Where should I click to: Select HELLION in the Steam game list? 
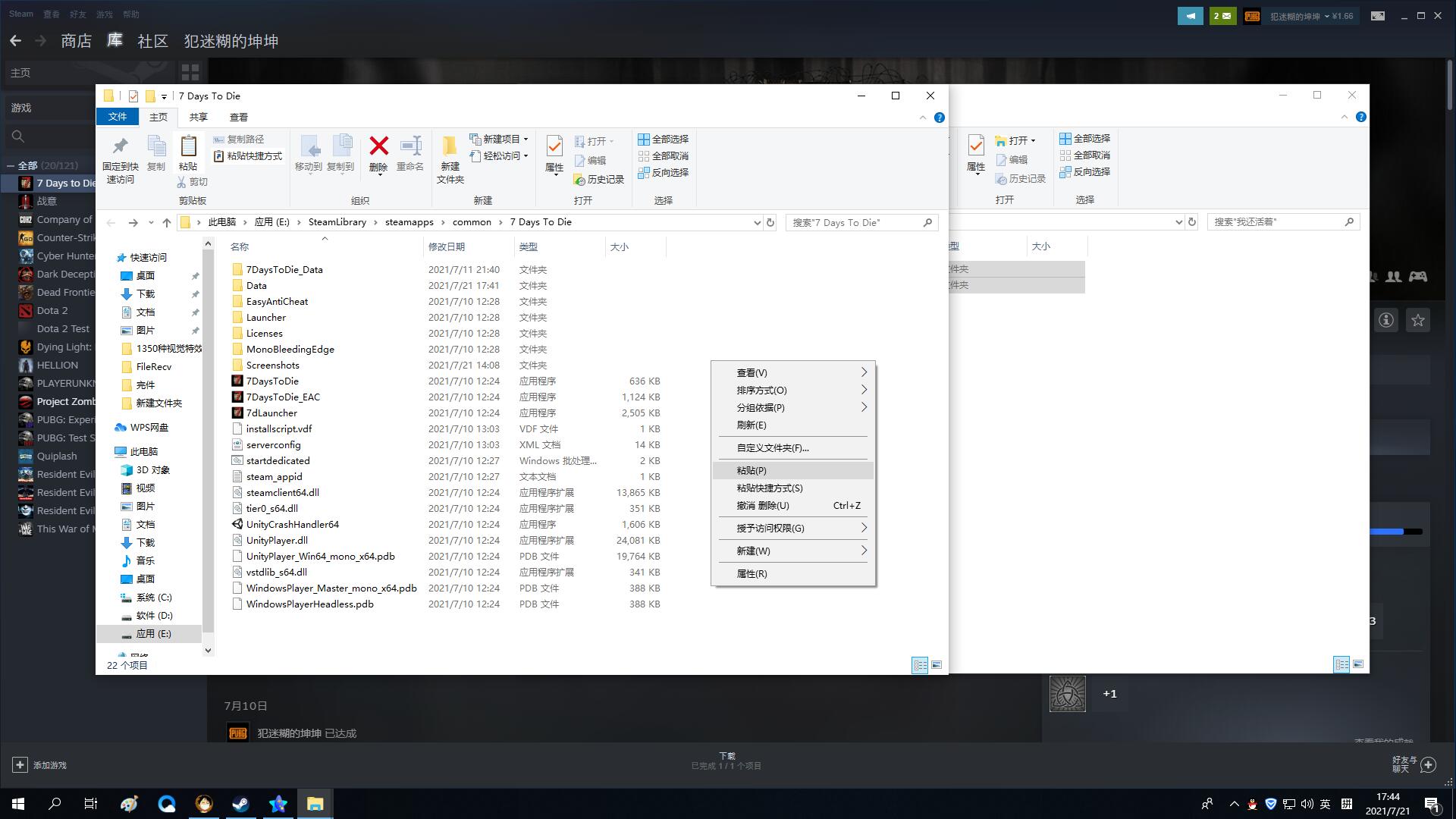tap(58, 366)
